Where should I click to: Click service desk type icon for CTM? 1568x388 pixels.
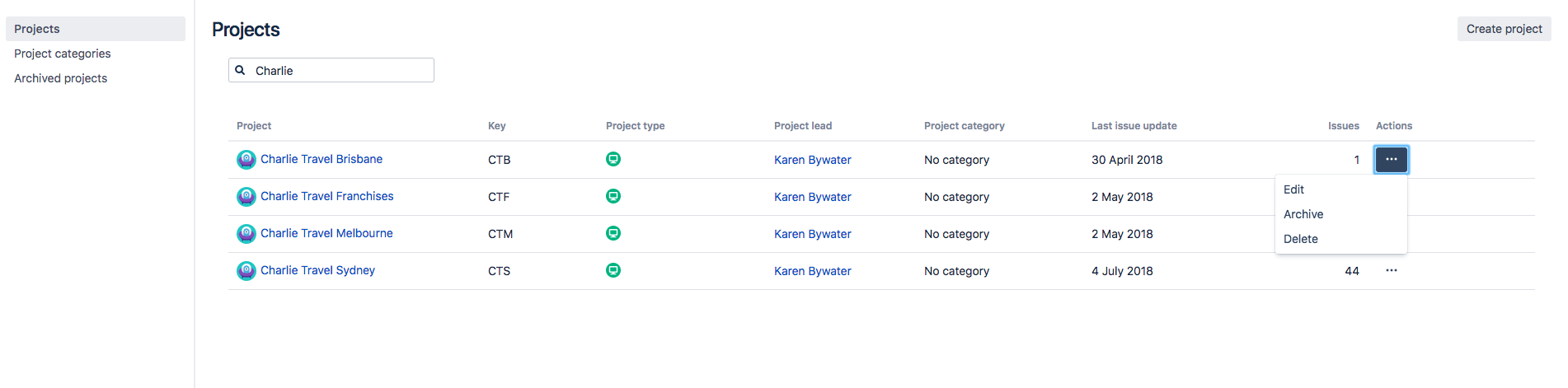click(613, 233)
